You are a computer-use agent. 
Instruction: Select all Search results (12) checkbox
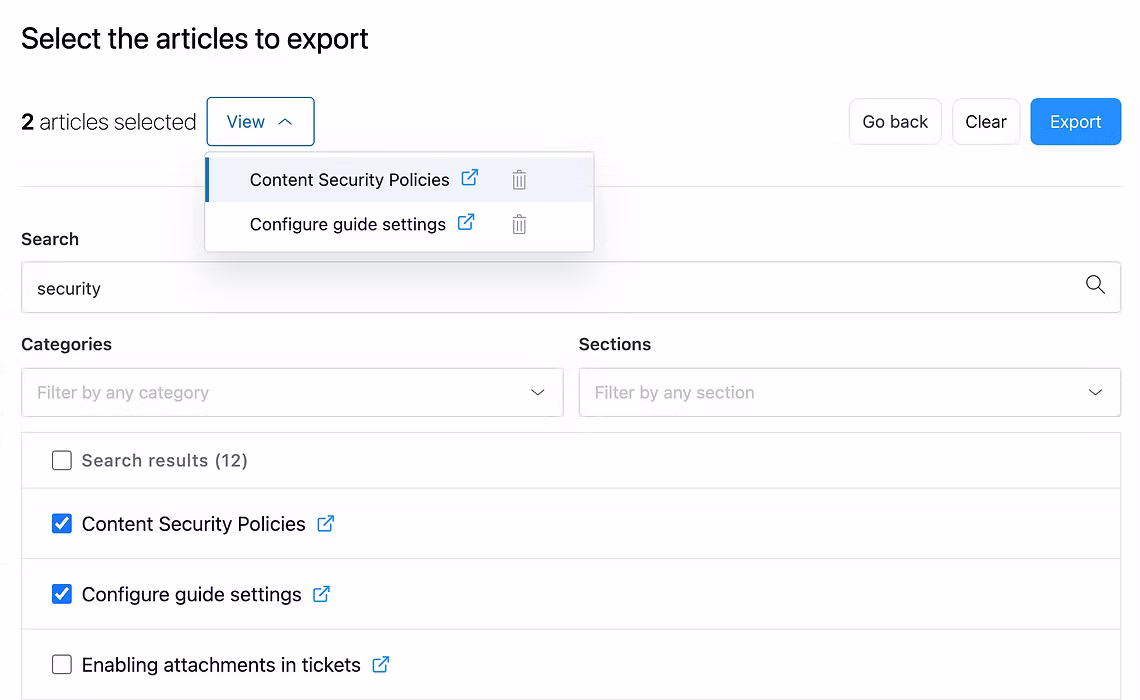coord(62,460)
